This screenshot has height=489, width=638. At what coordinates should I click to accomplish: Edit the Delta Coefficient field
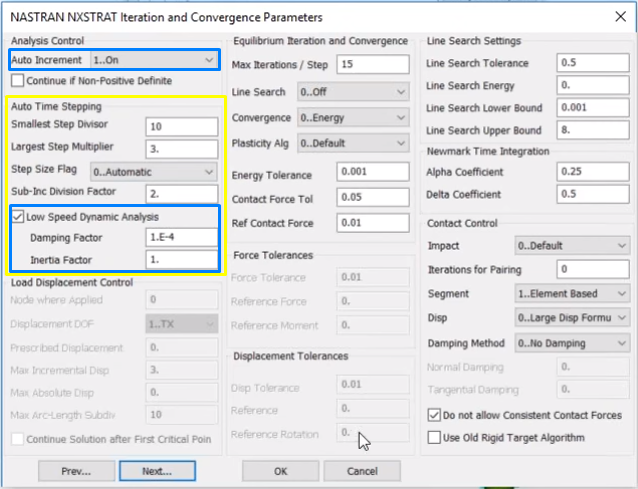pyautogui.click(x=593, y=194)
